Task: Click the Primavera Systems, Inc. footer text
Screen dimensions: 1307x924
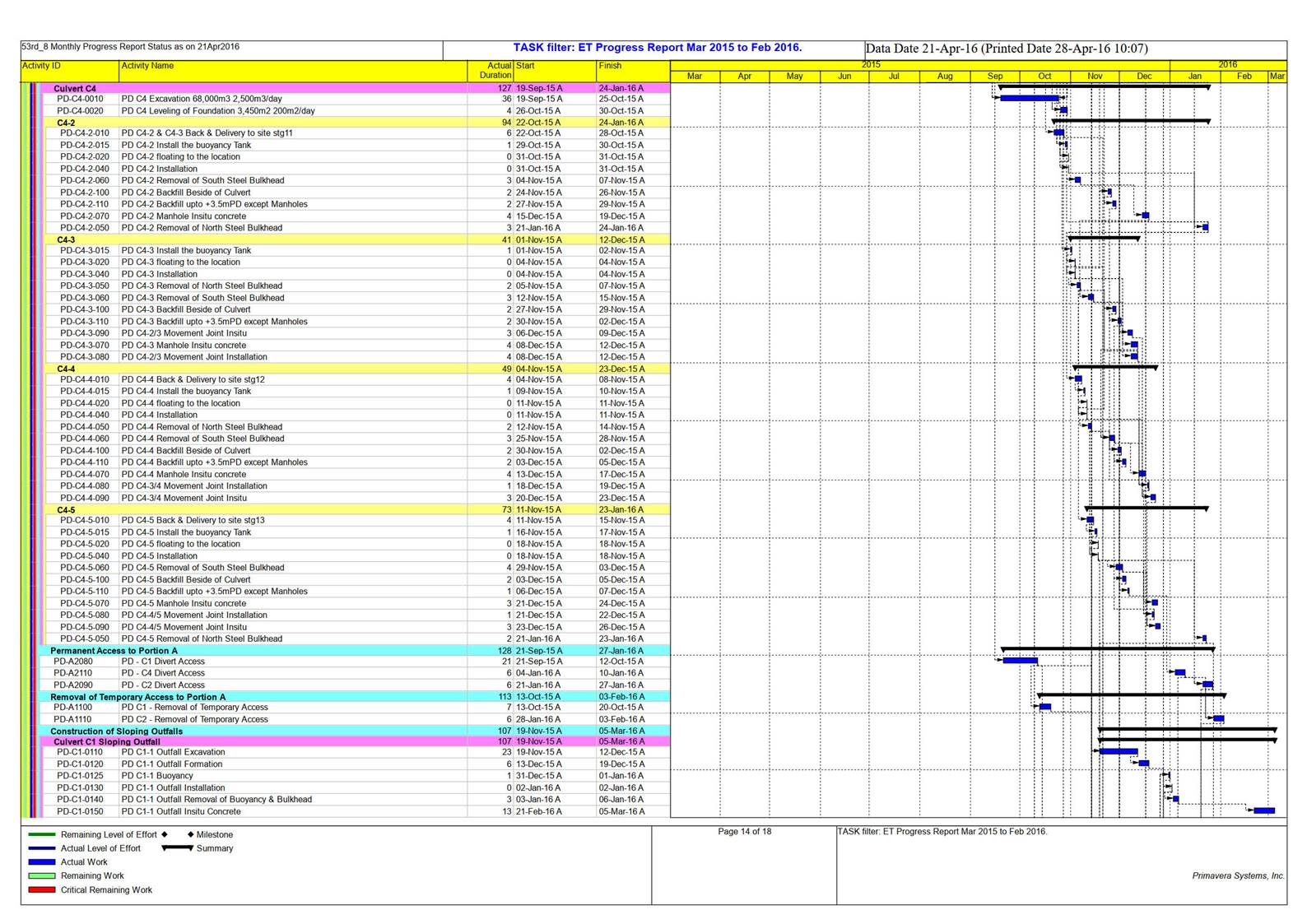Action: pos(1238,876)
